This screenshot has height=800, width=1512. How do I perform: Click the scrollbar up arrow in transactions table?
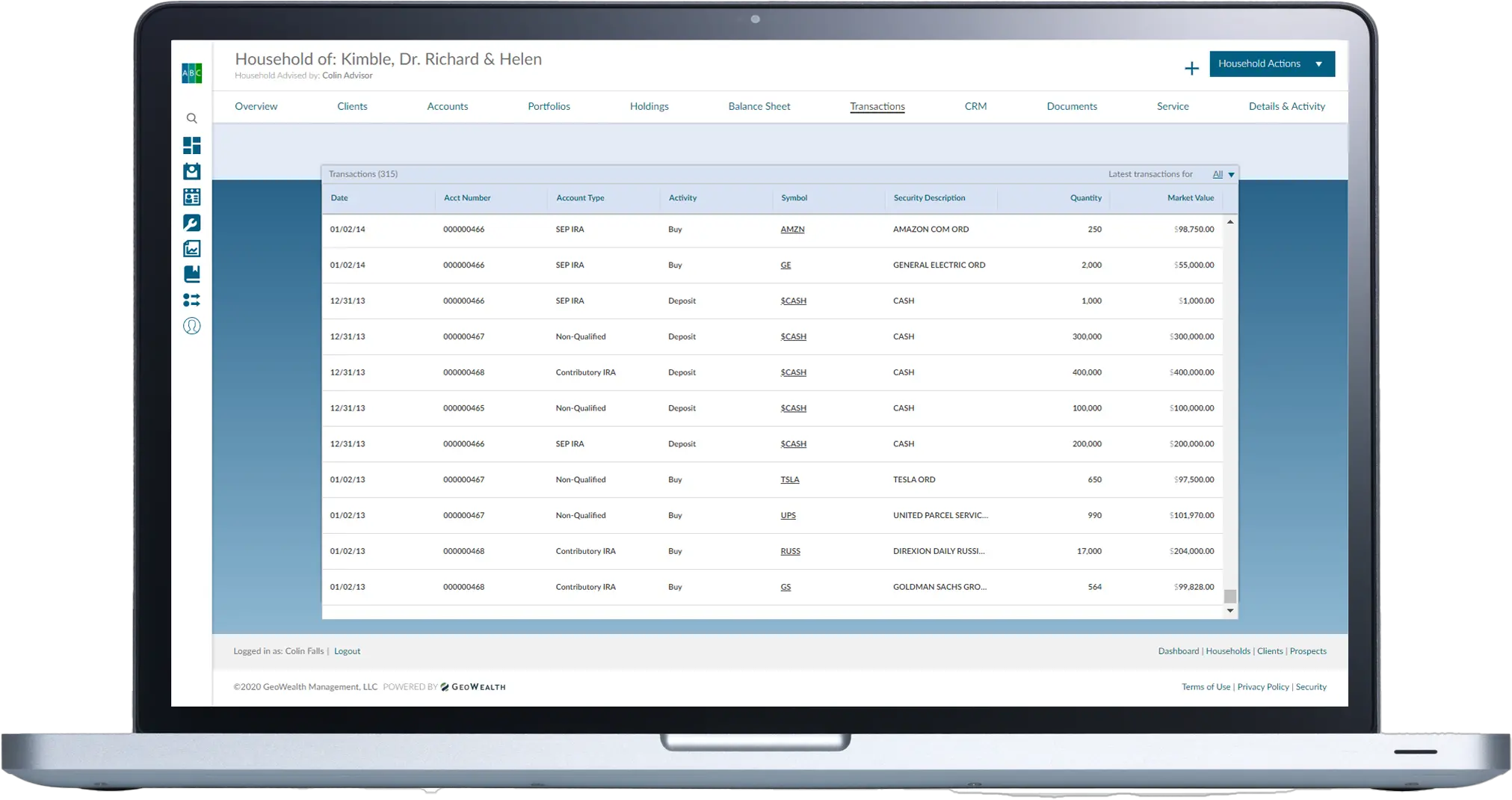[1229, 222]
